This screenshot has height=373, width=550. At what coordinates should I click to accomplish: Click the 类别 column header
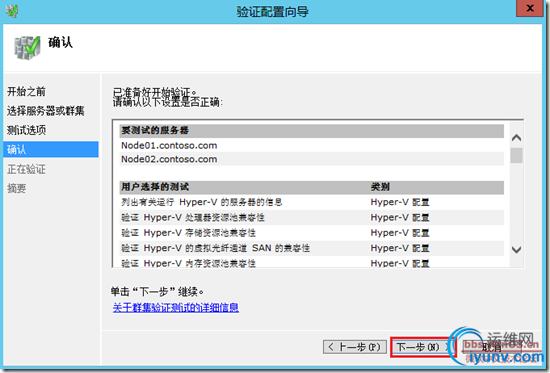point(380,187)
